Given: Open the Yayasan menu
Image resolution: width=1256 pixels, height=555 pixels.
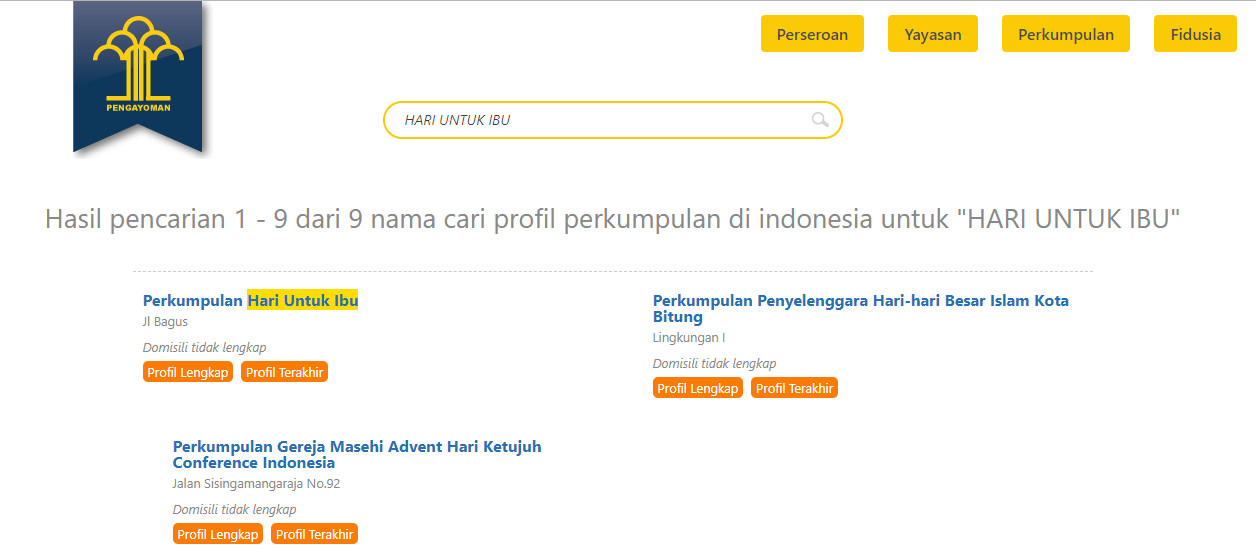Looking at the screenshot, I should point(932,34).
